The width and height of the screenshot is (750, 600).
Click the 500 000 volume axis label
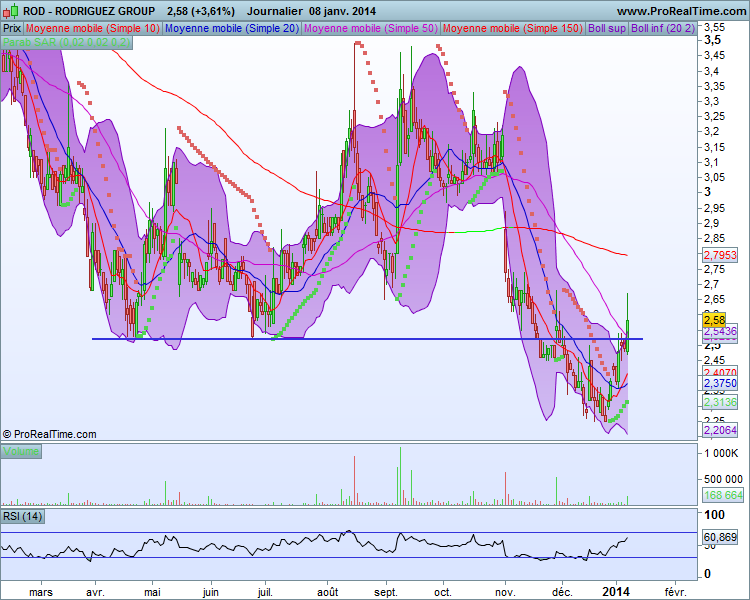723,479
